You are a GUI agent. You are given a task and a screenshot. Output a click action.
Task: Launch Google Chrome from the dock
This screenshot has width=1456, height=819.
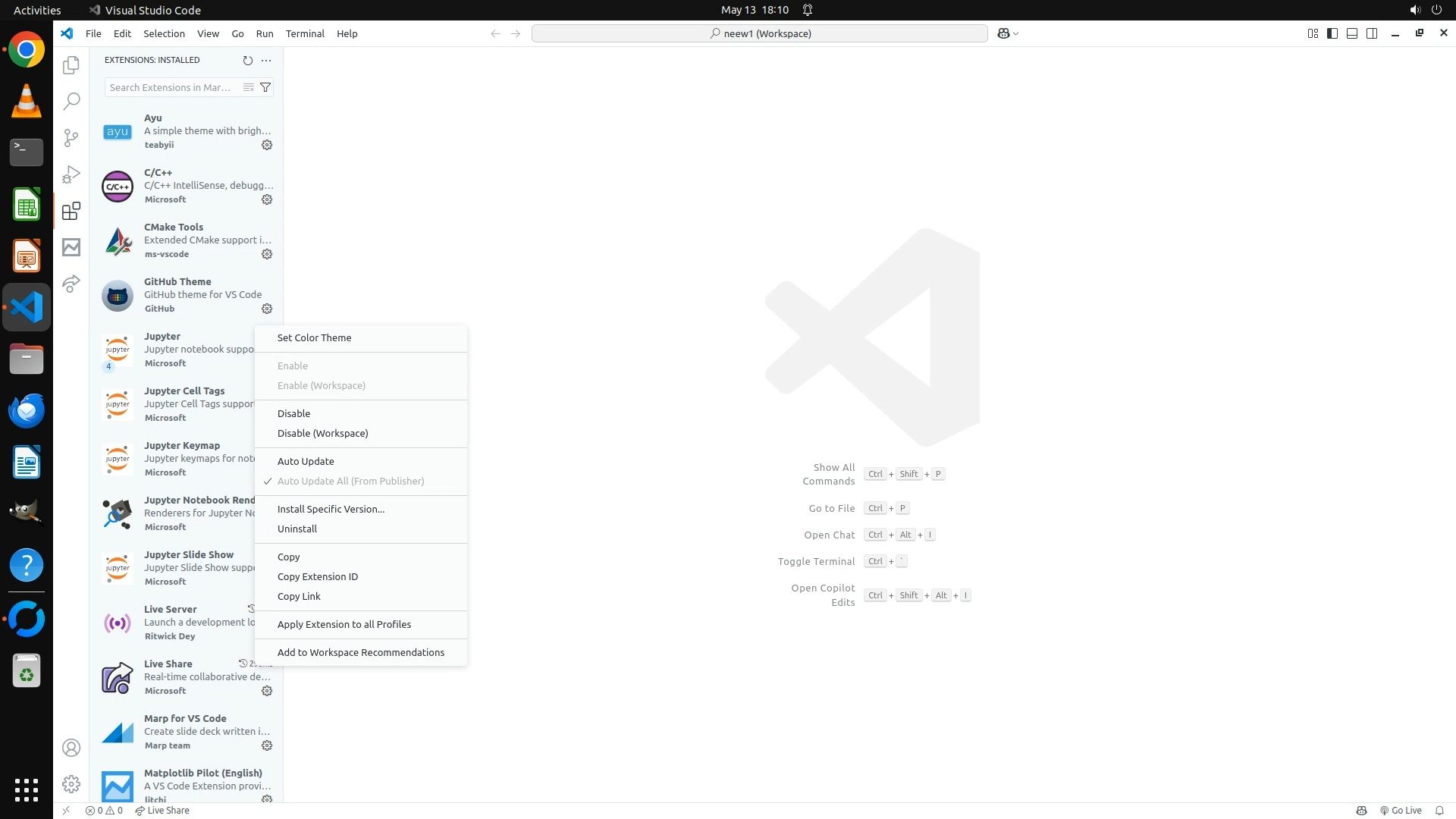pos(27,50)
